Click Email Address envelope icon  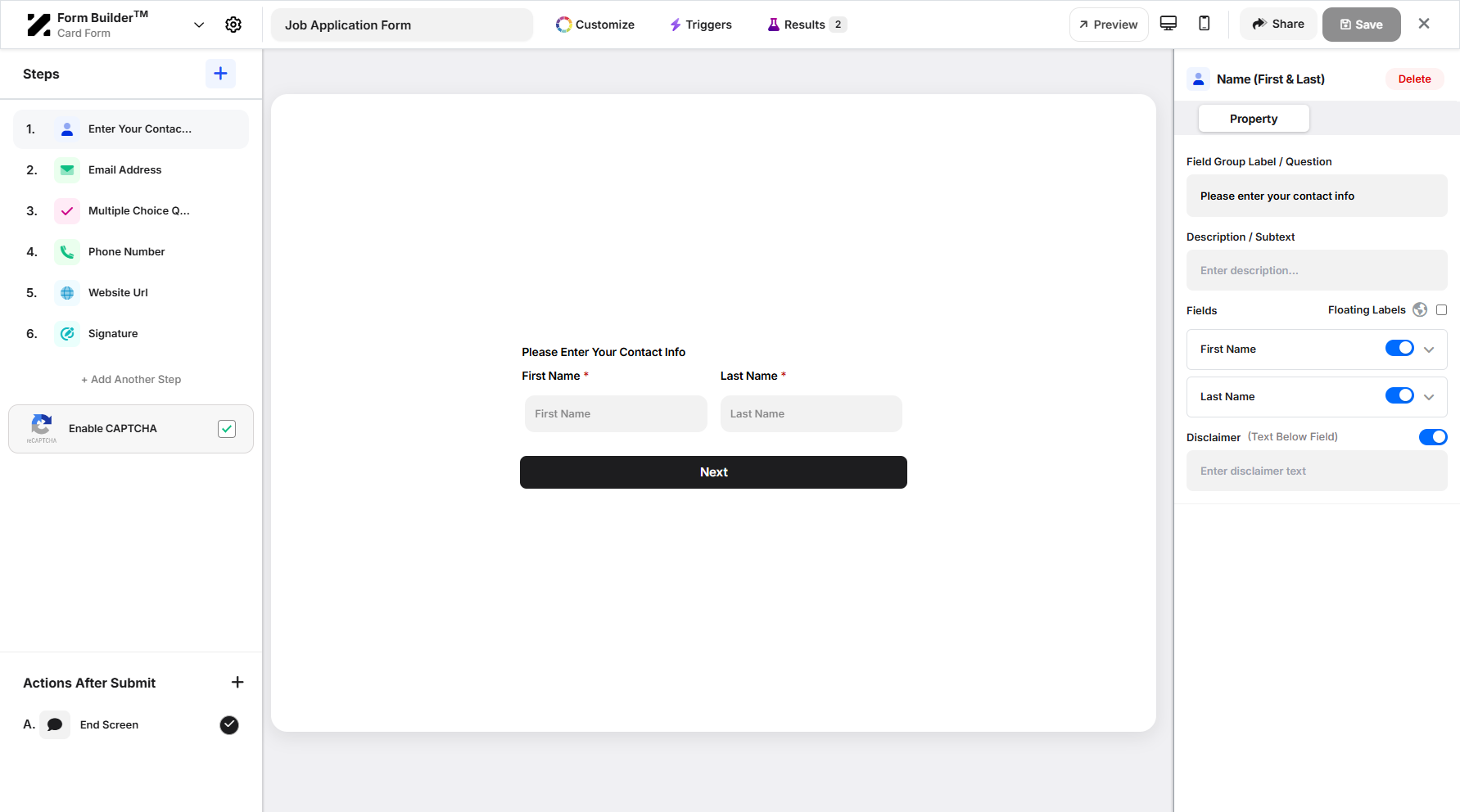tap(67, 170)
